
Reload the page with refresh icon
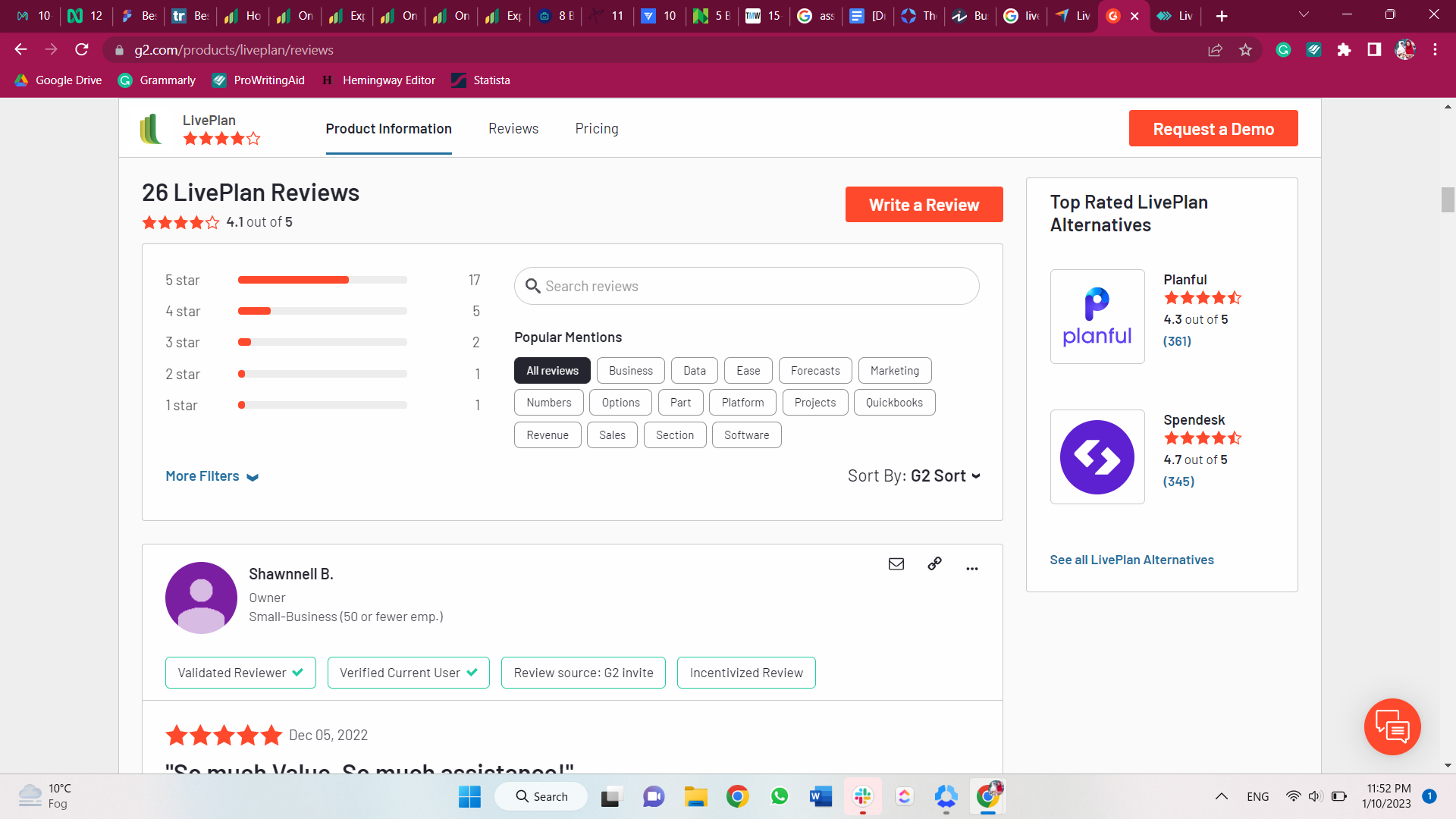[82, 50]
